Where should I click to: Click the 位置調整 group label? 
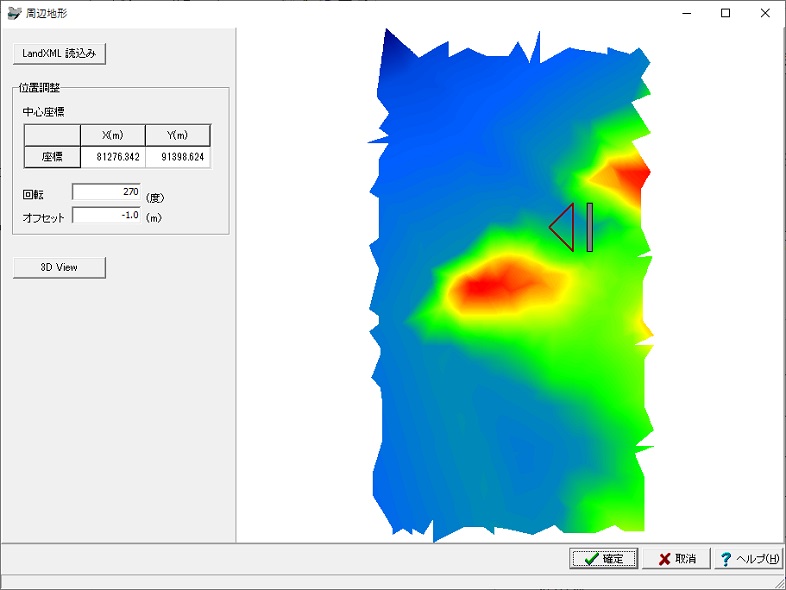39,88
